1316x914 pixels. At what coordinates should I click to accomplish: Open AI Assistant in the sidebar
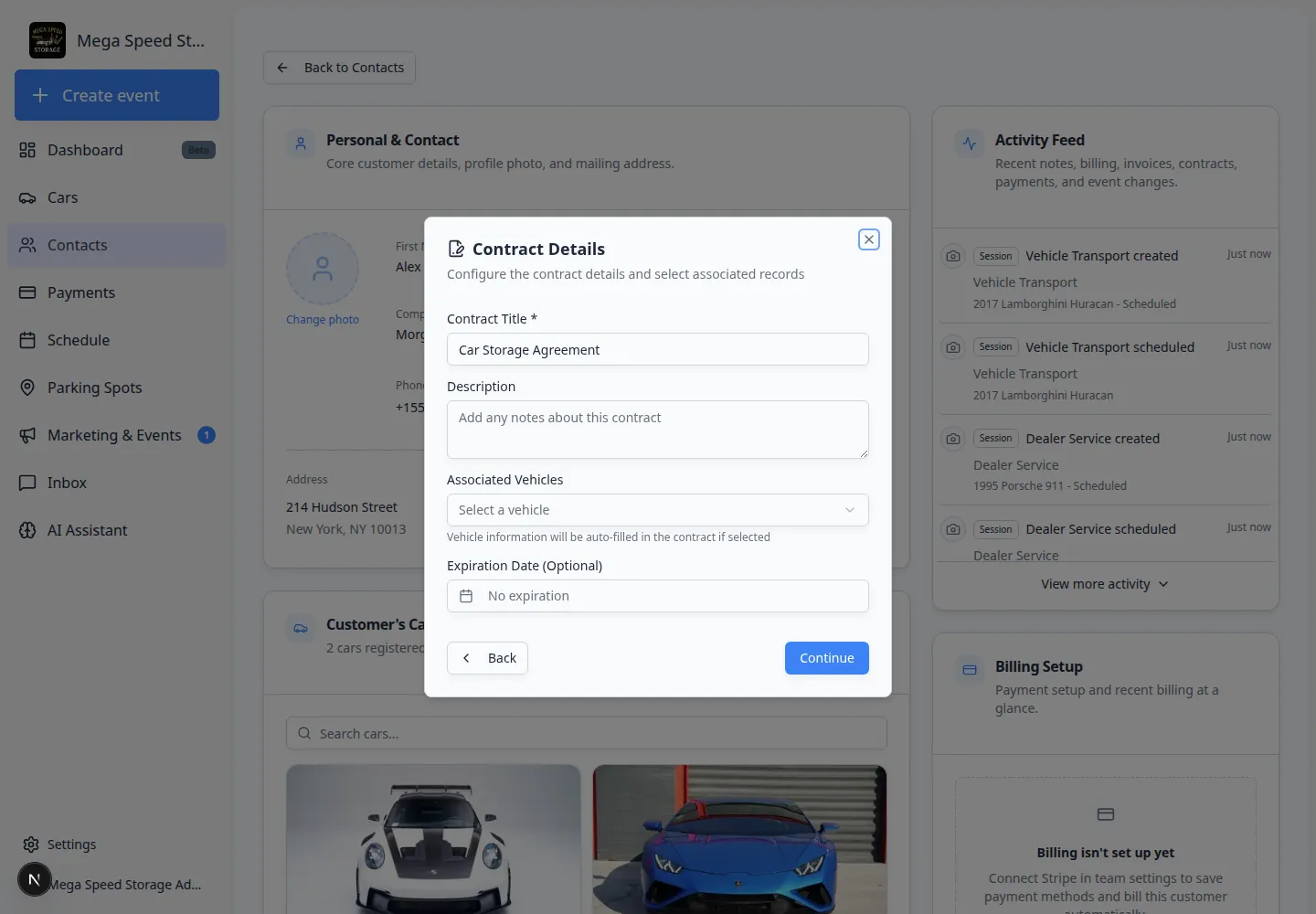click(117, 530)
